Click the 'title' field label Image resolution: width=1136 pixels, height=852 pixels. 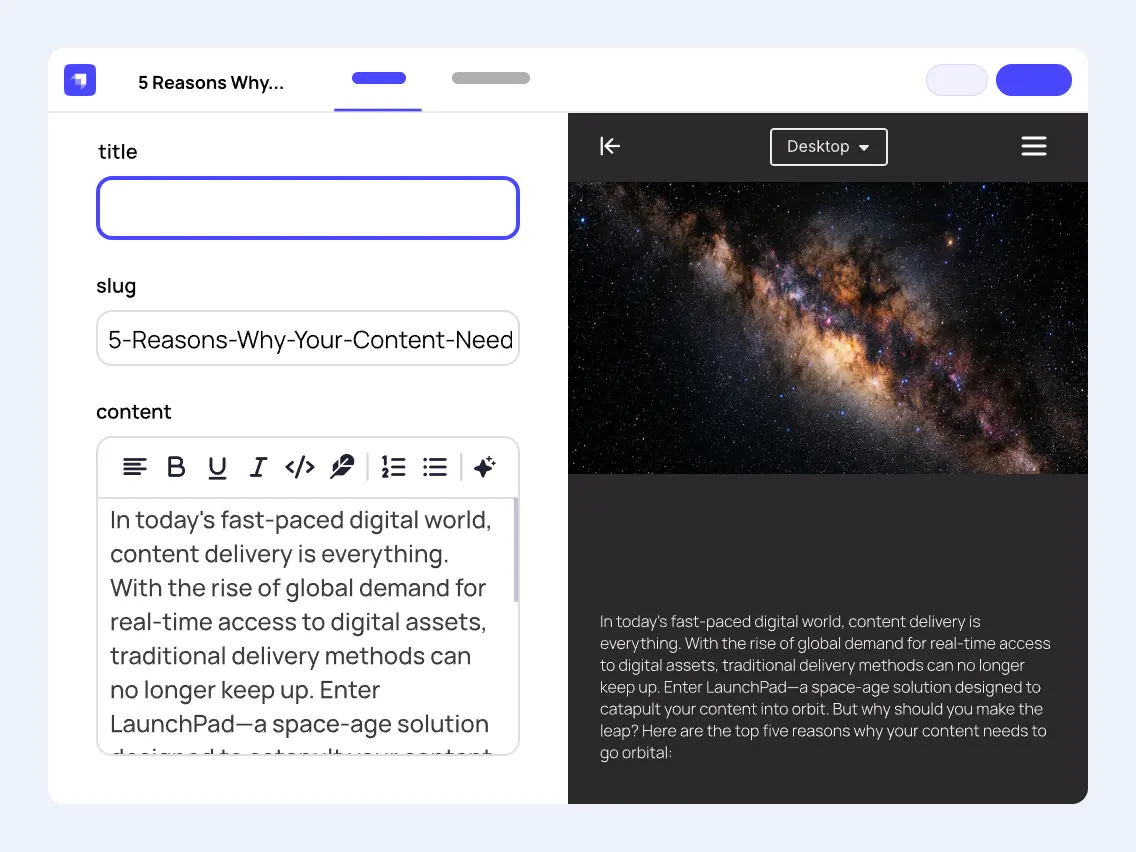pyautogui.click(x=117, y=151)
